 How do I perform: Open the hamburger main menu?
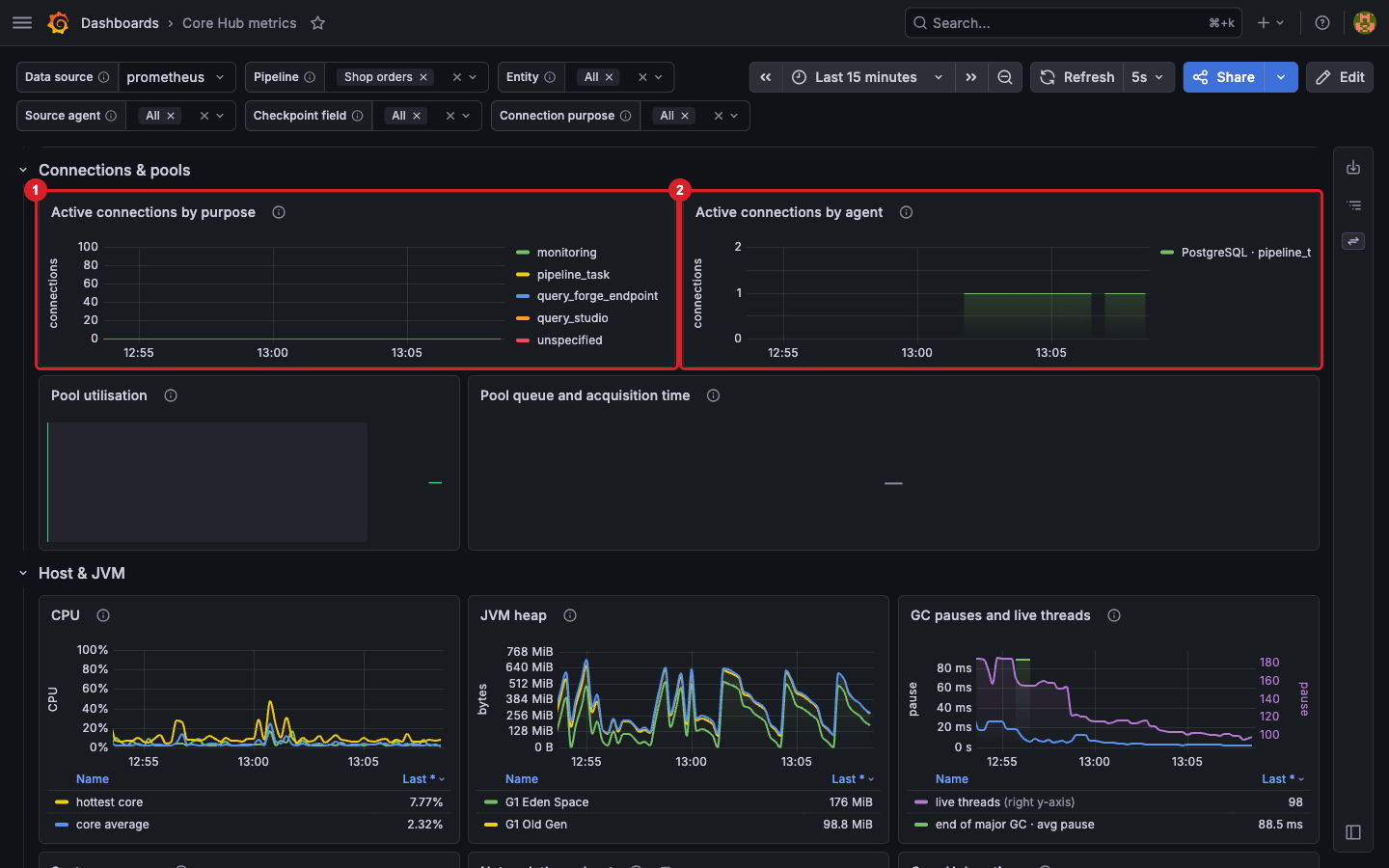[22, 23]
